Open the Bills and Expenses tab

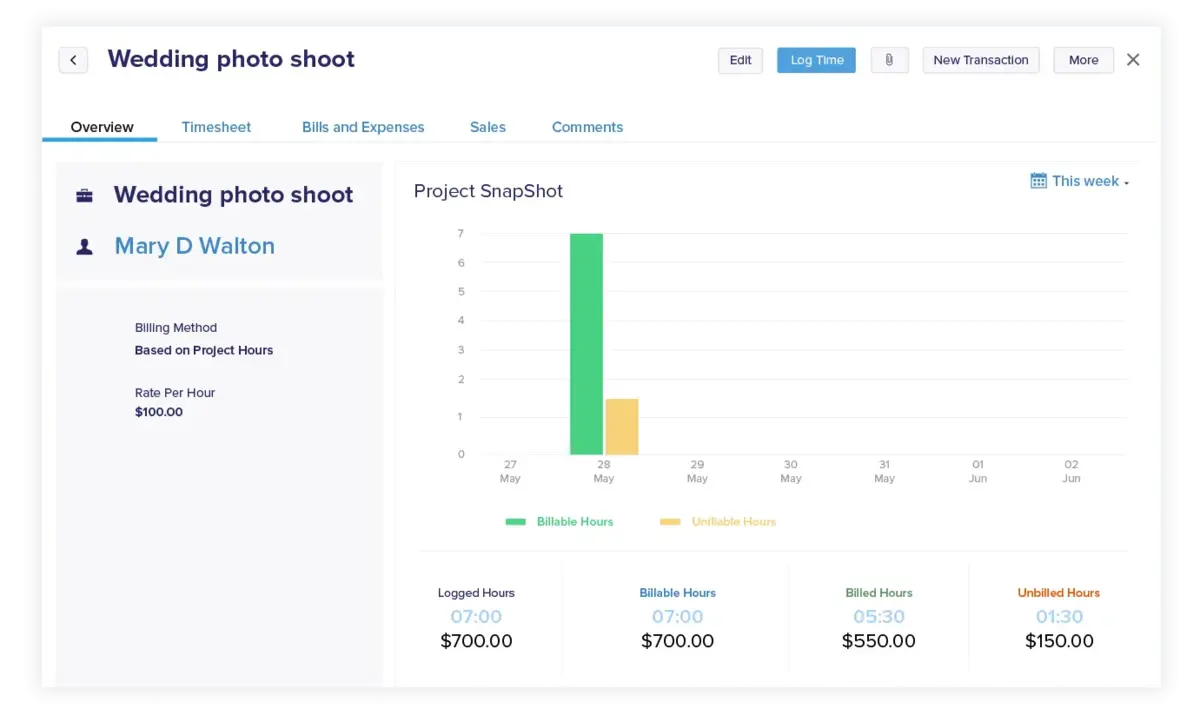[x=362, y=127]
